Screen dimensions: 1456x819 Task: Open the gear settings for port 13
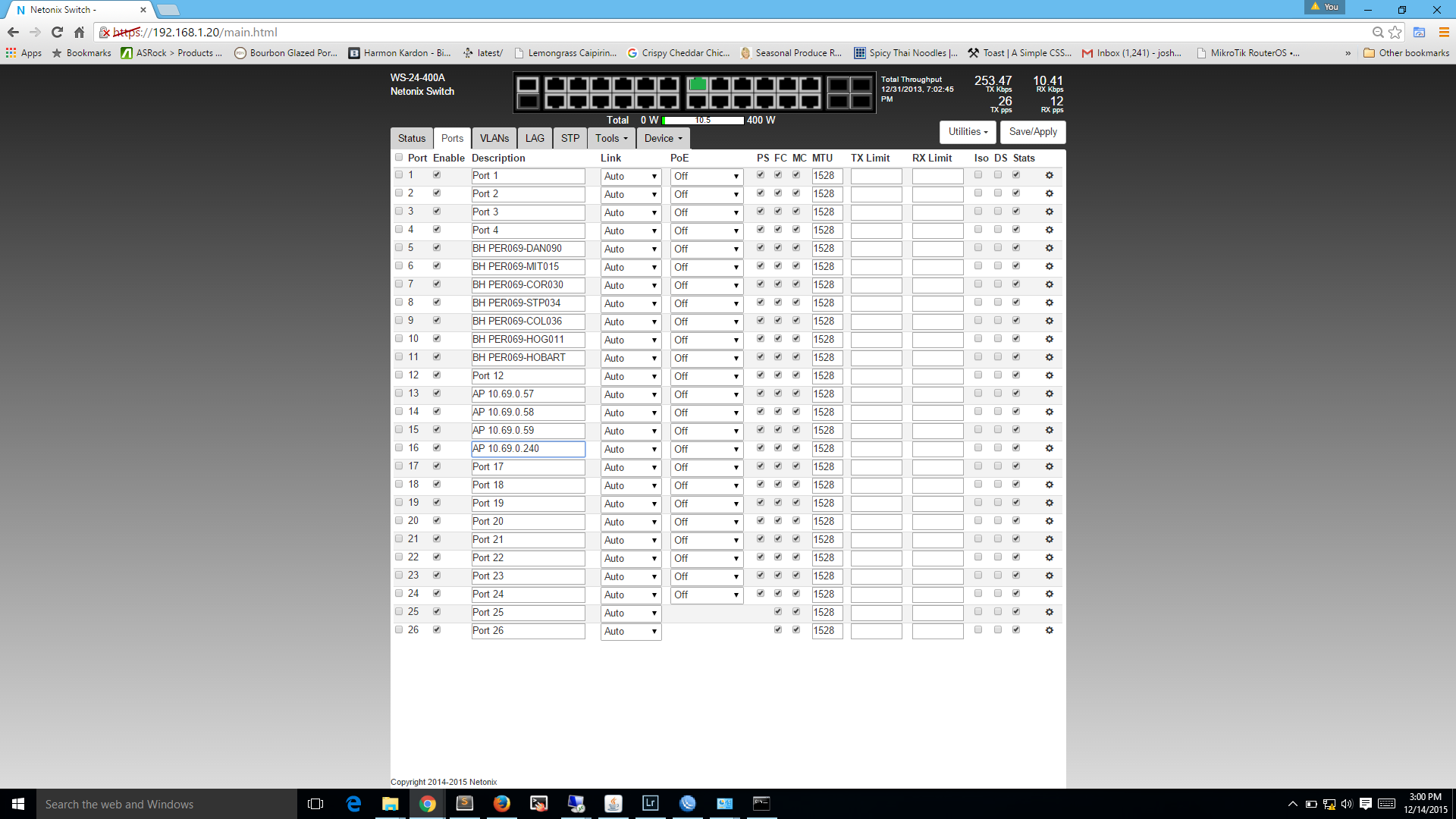[x=1050, y=394]
